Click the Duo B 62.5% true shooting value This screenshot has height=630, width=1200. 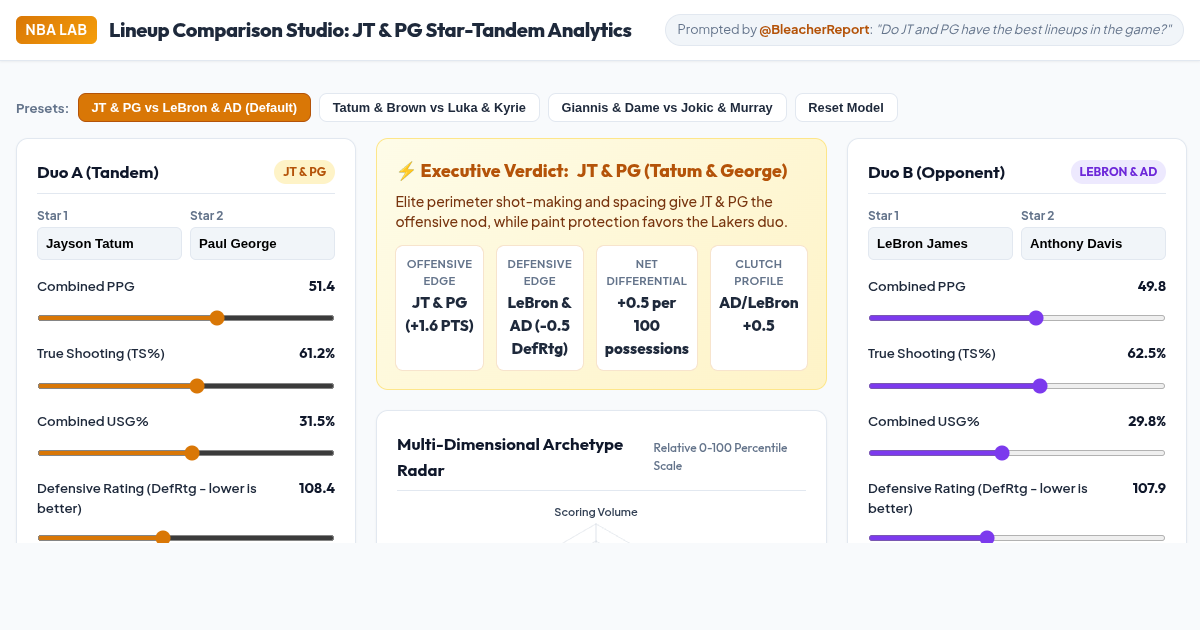(1147, 353)
